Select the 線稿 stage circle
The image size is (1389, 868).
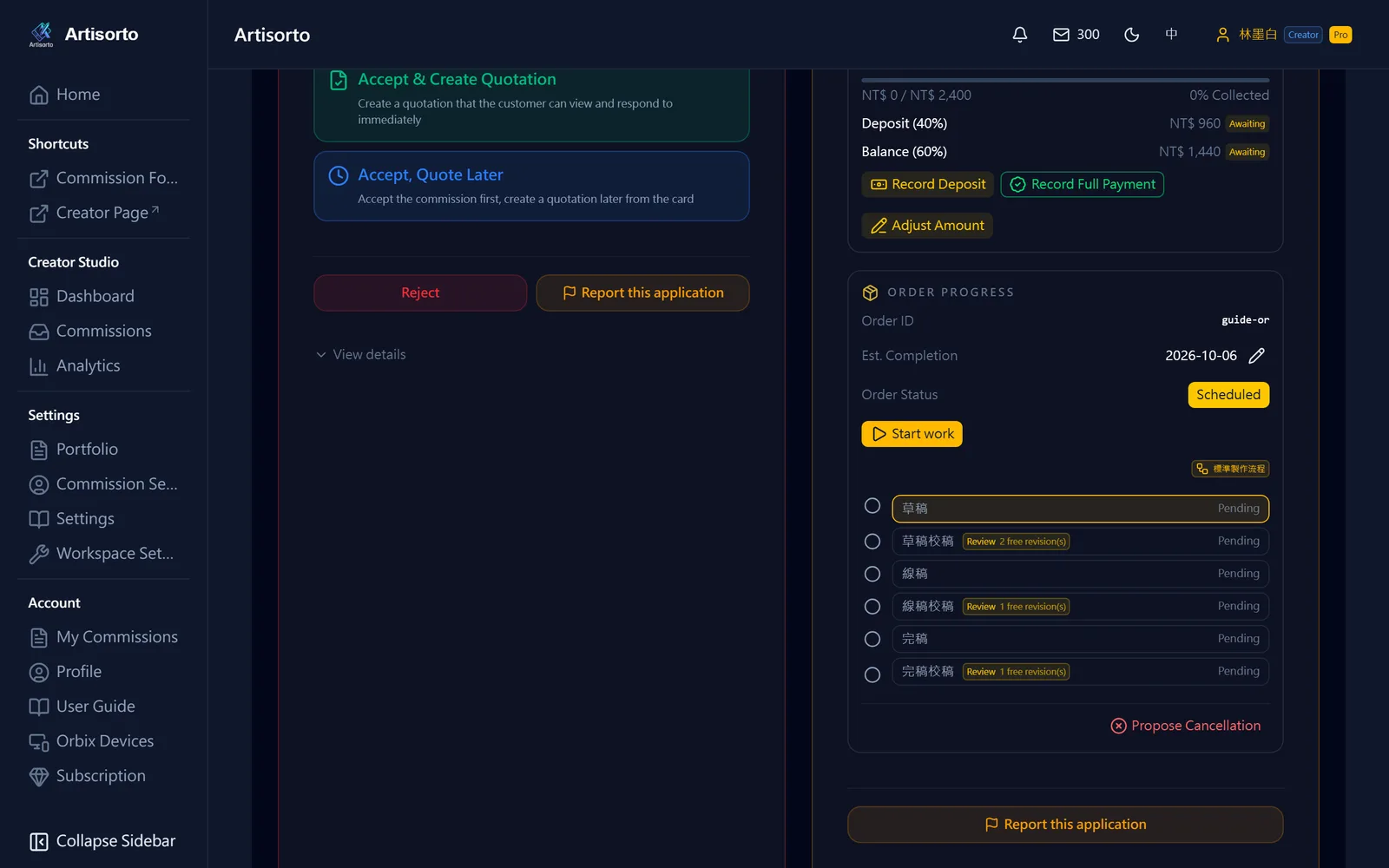tap(872, 574)
